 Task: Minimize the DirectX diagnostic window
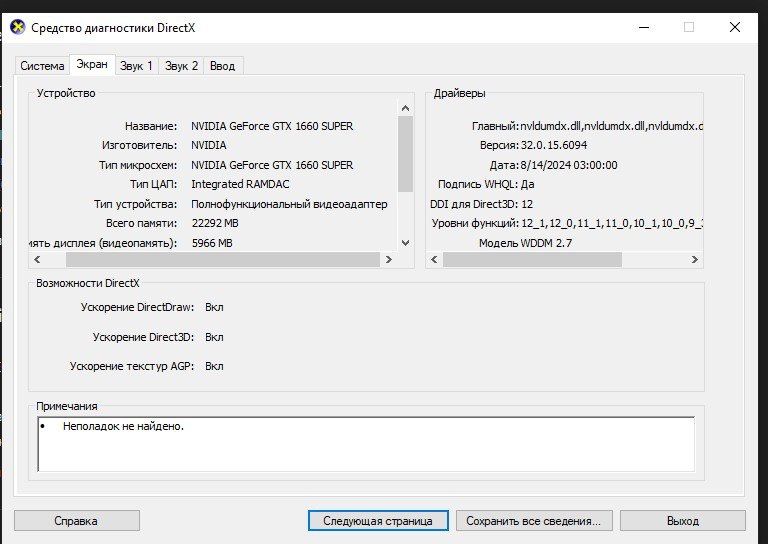(x=644, y=27)
